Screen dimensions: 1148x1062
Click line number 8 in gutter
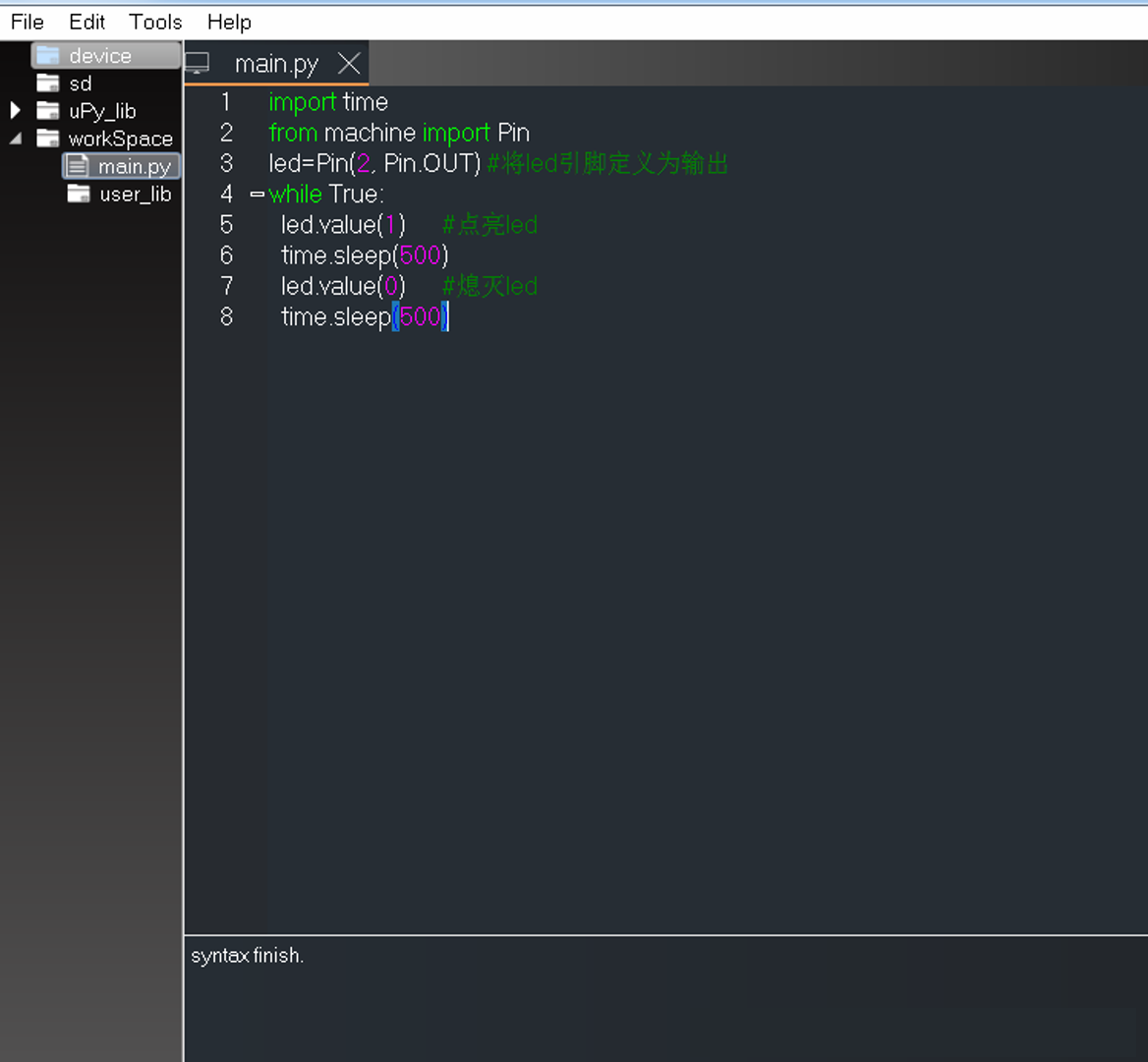point(226,317)
